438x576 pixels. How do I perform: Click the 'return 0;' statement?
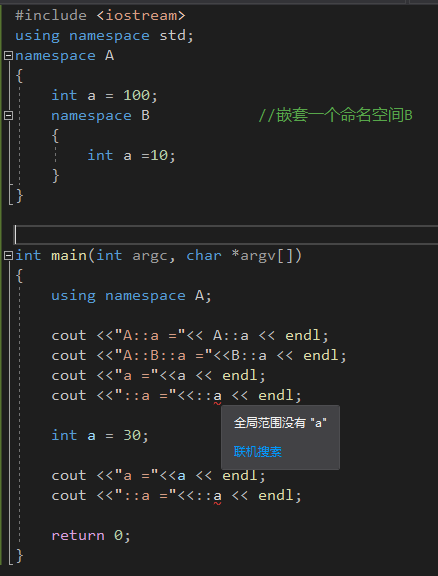[x=91, y=536]
